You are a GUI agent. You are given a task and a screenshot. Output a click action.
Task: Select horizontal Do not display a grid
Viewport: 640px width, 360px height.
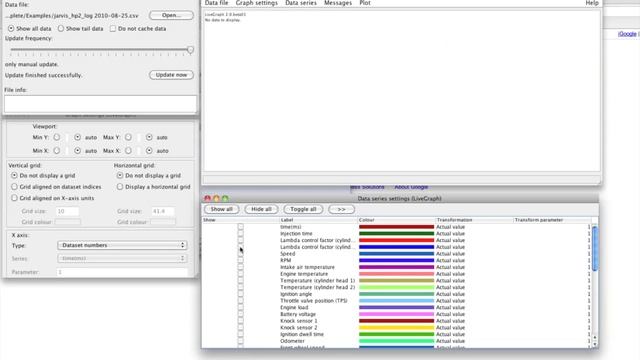click(x=120, y=175)
